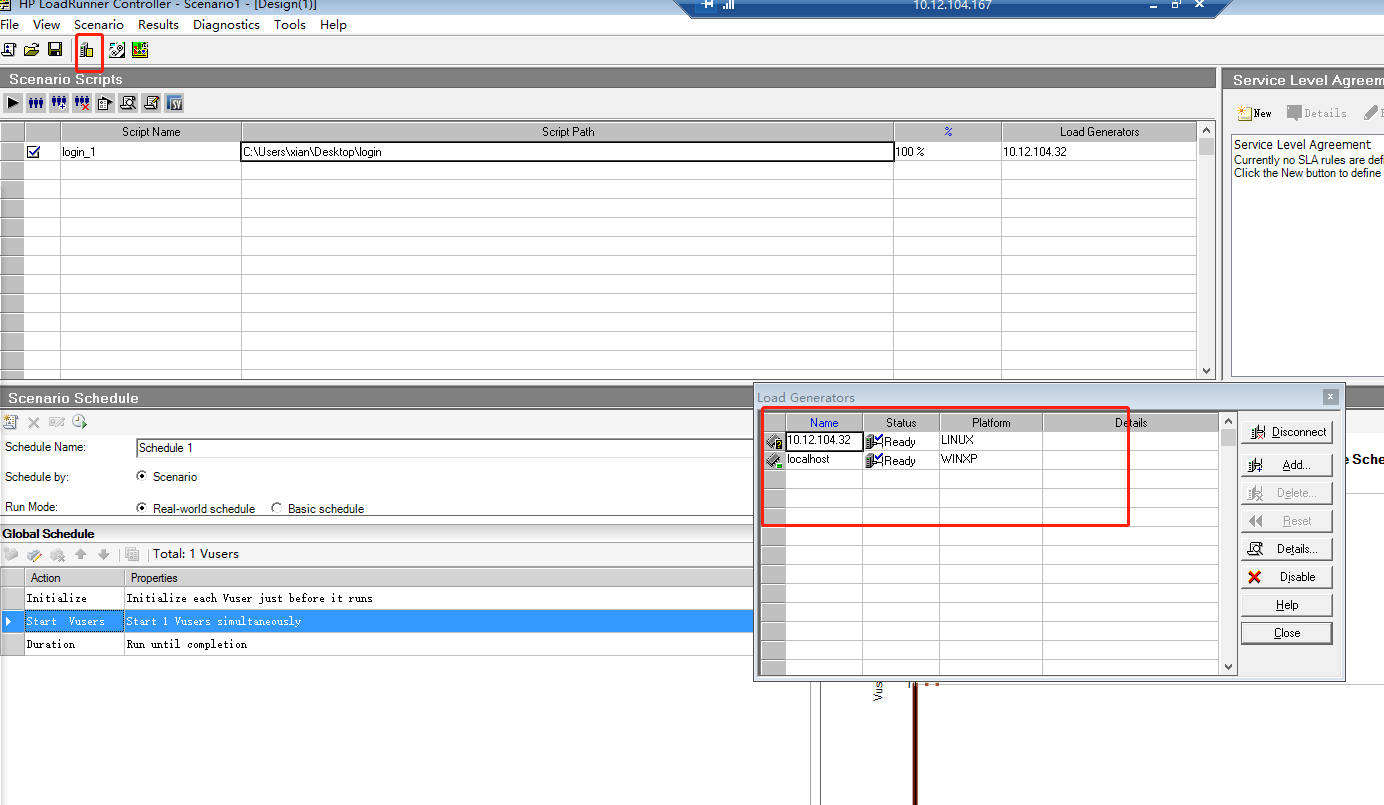Image resolution: width=1384 pixels, height=805 pixels.
Task: Save the current scenario
Action: [55, 48]
